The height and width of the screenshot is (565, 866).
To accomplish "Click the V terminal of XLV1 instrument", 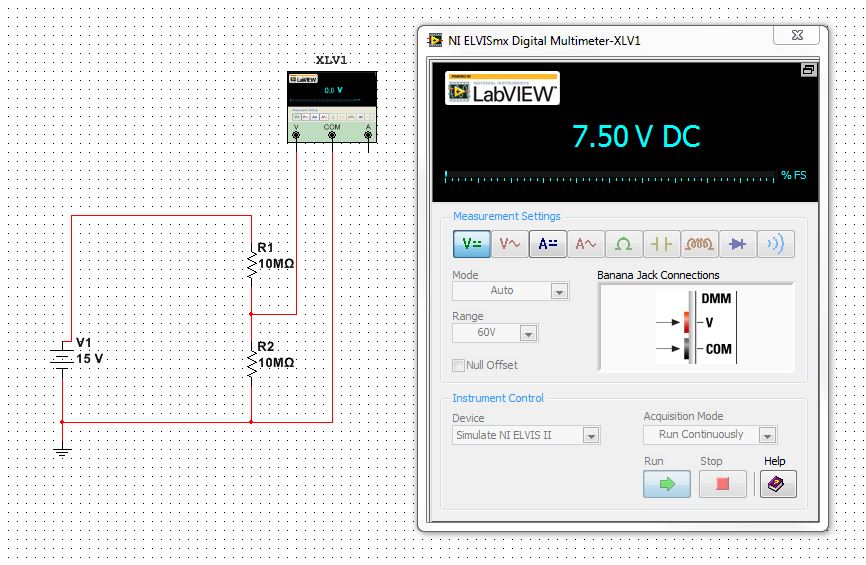I will (x=296, y=134).
